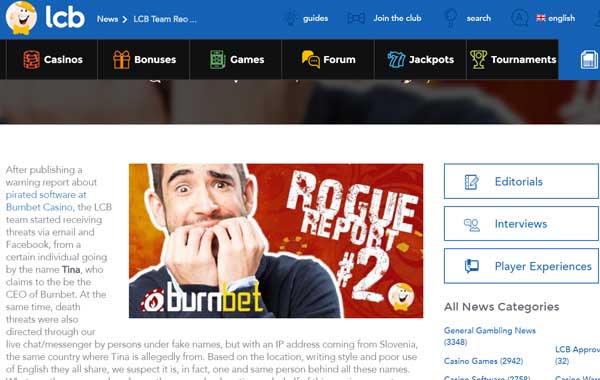600x380 pixels.
Task: Click the Rogue Report #2 Burnbet image
Action: 276,241
